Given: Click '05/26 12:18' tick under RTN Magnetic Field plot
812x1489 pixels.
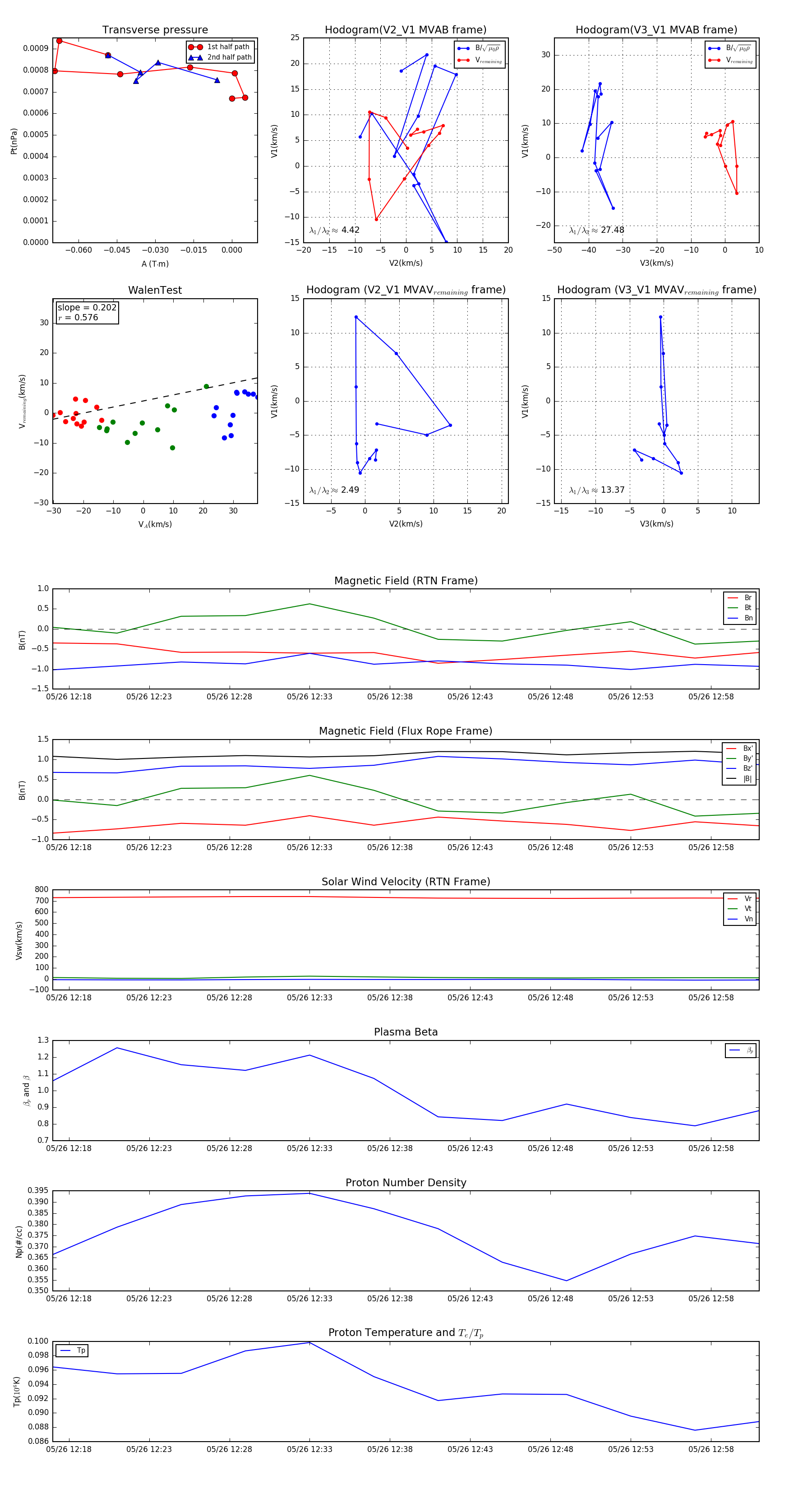Looking at the screenshot, I should (x=69, y=697).
